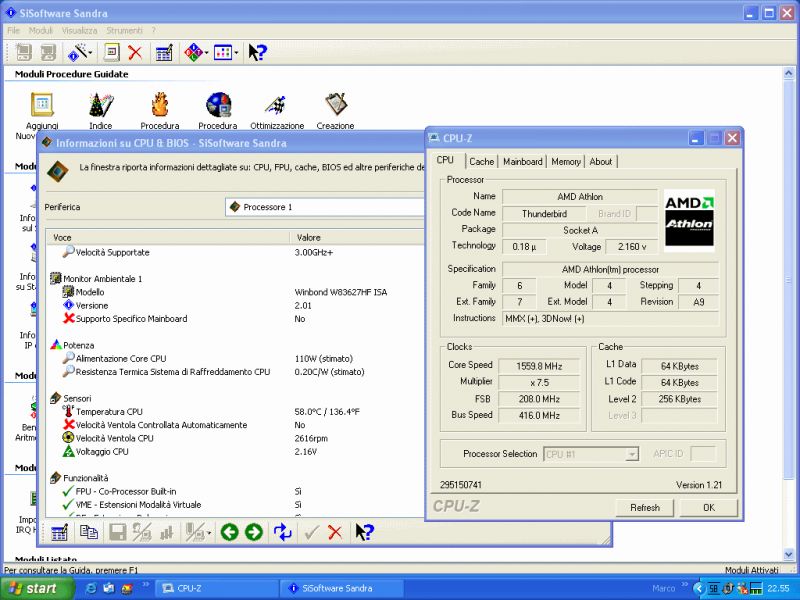The height and width of the screenshot is (600, 800).
Task: Open the globe Procedura module icon
Action: tap(218, 105)
